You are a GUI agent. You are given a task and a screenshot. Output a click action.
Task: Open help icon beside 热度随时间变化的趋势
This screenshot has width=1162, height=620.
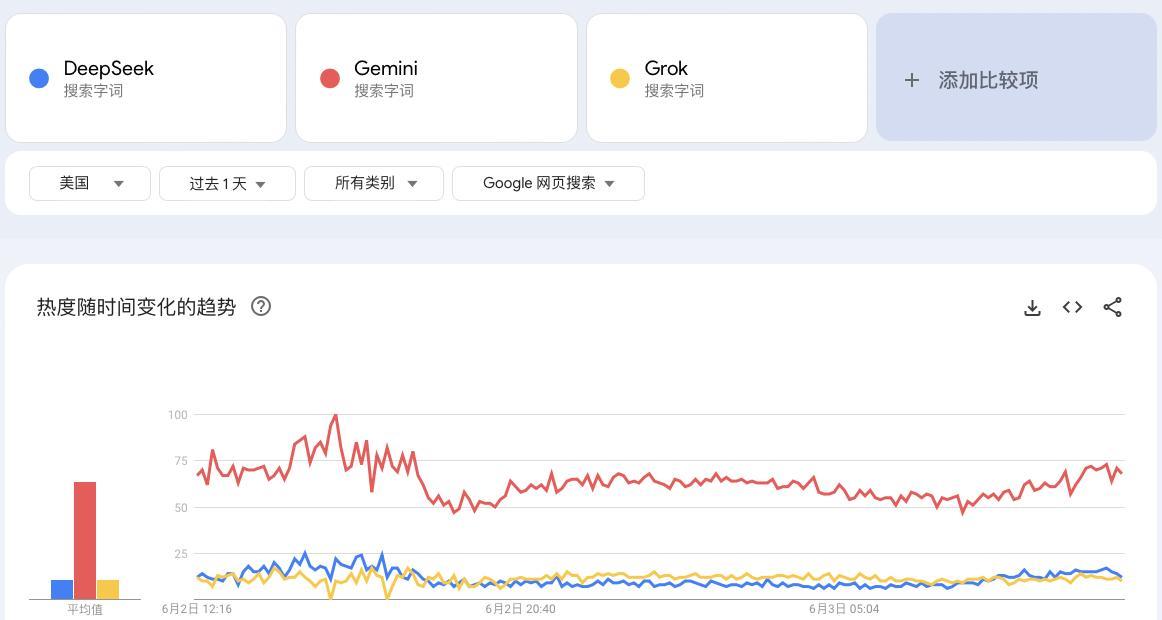coord(261,306)
